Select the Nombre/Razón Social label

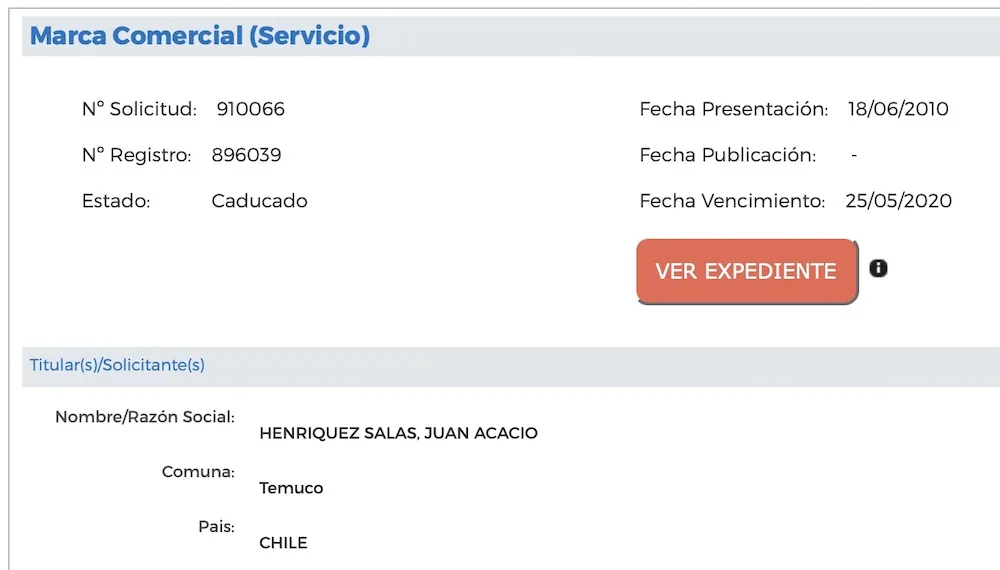pos(145,416)
